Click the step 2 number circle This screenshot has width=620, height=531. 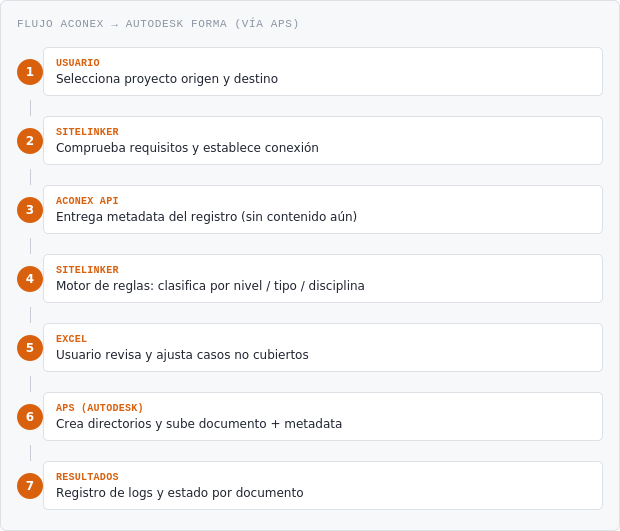(30, 141)
